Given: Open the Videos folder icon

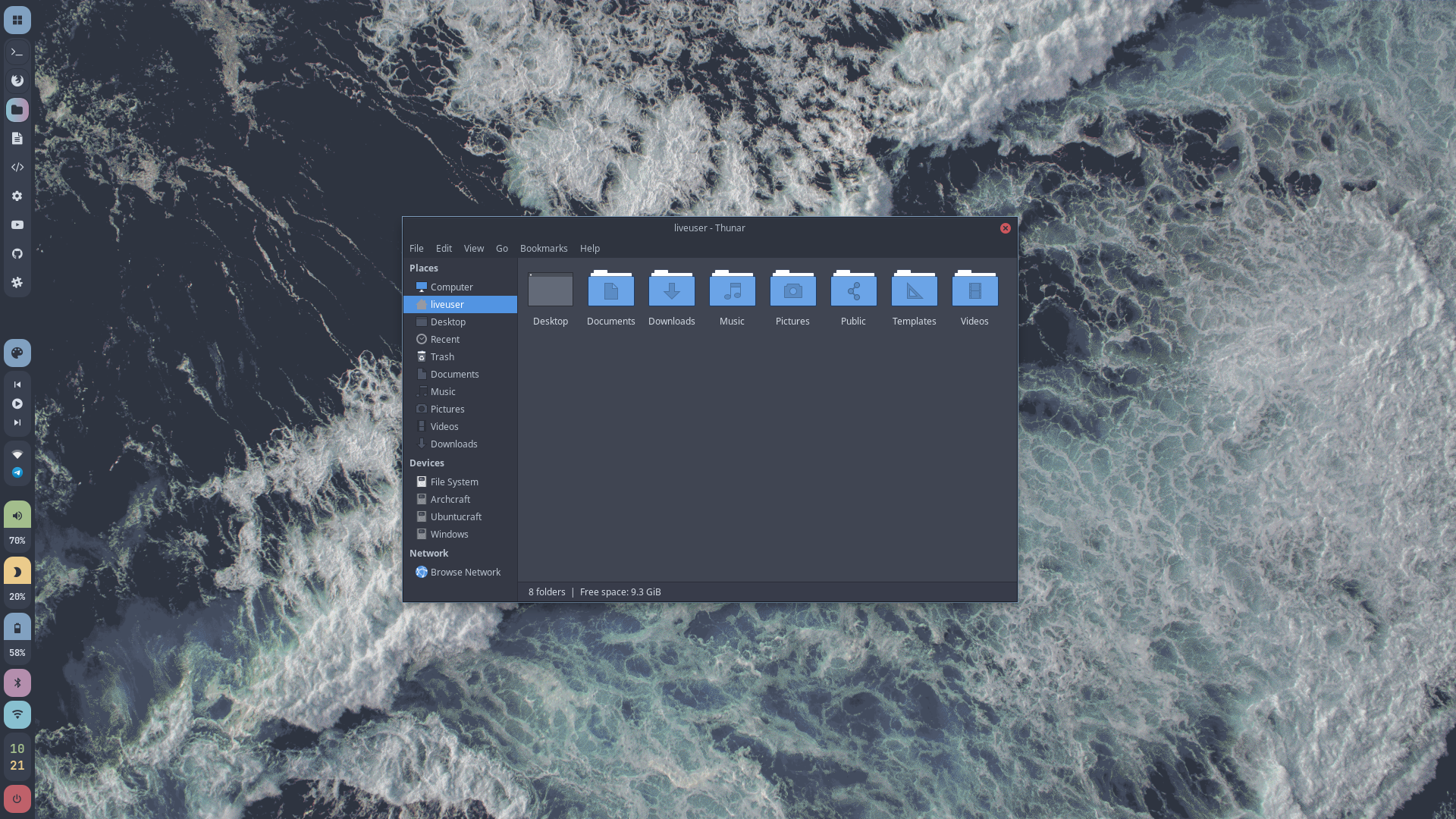Looking at the screenshot, I should coord(974,290).
